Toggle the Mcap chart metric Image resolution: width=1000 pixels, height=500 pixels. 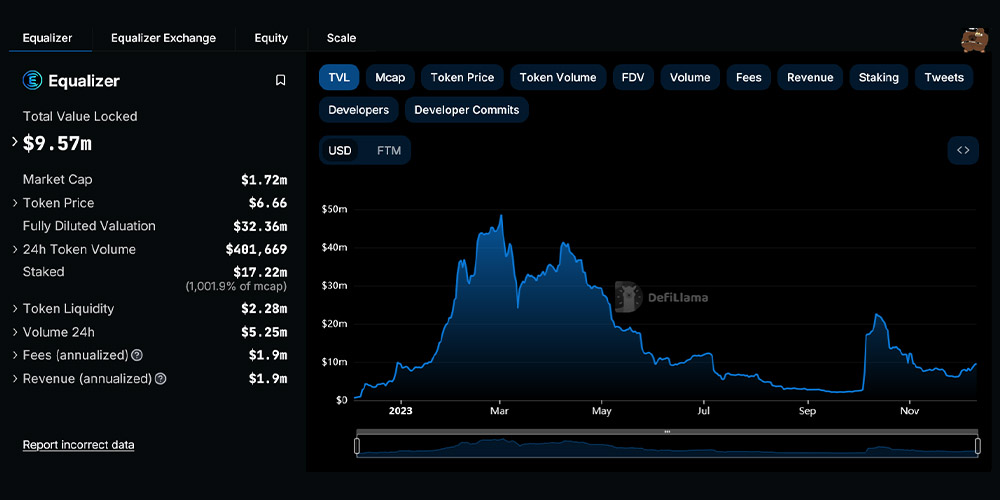(390, 77)
